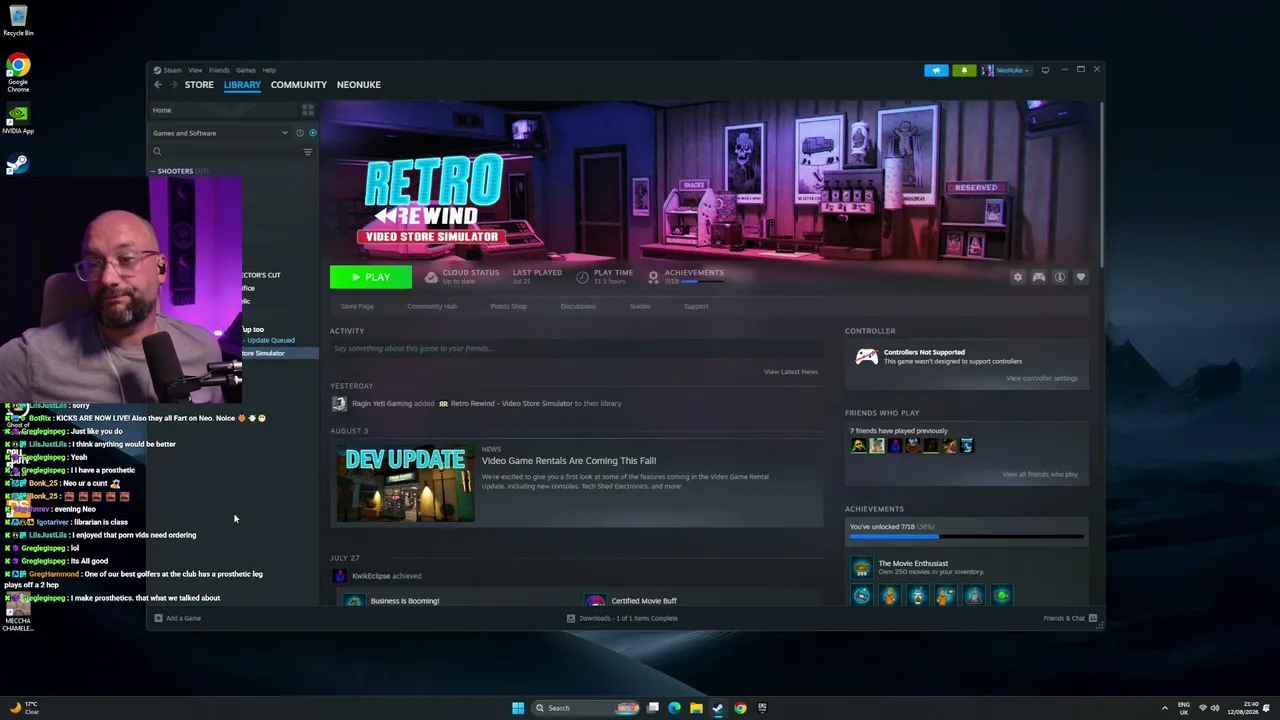Show hidden system tray icons chevron

coord(1164,708)
